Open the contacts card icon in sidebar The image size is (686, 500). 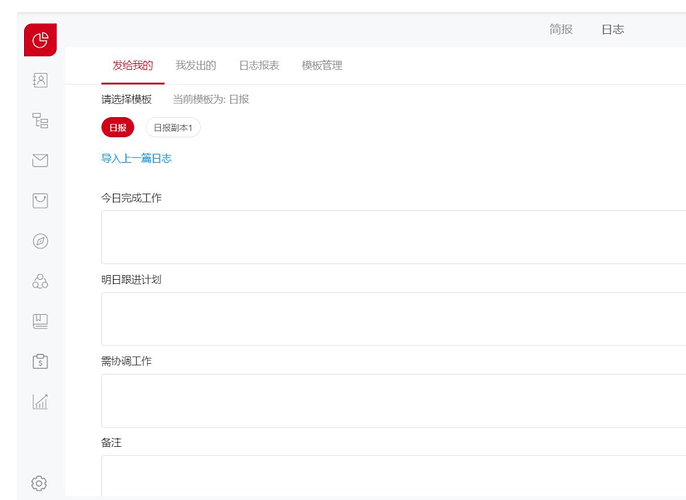click(x=40, y=80)
